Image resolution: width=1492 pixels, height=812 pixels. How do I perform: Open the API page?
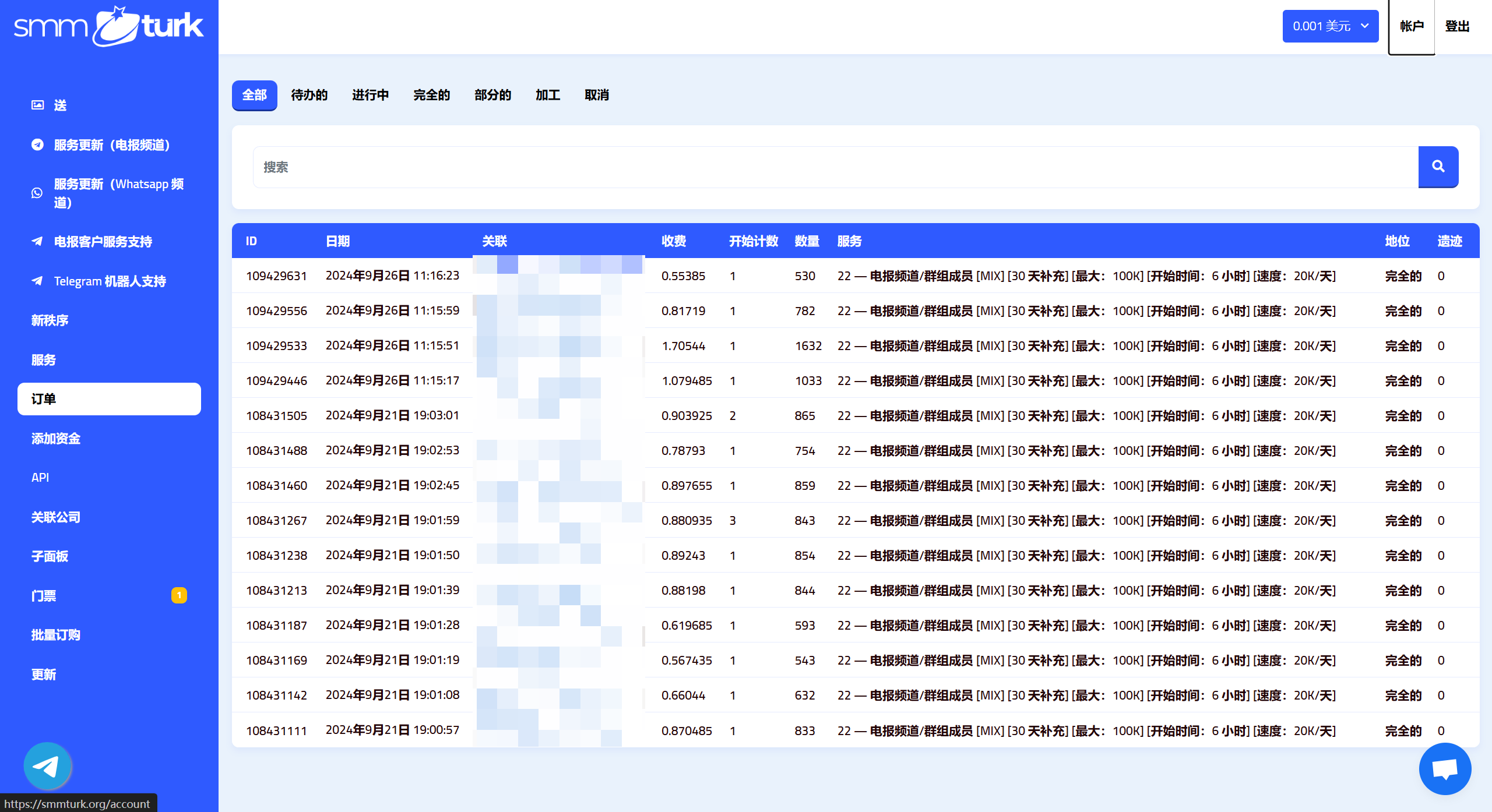pos(40,478)
